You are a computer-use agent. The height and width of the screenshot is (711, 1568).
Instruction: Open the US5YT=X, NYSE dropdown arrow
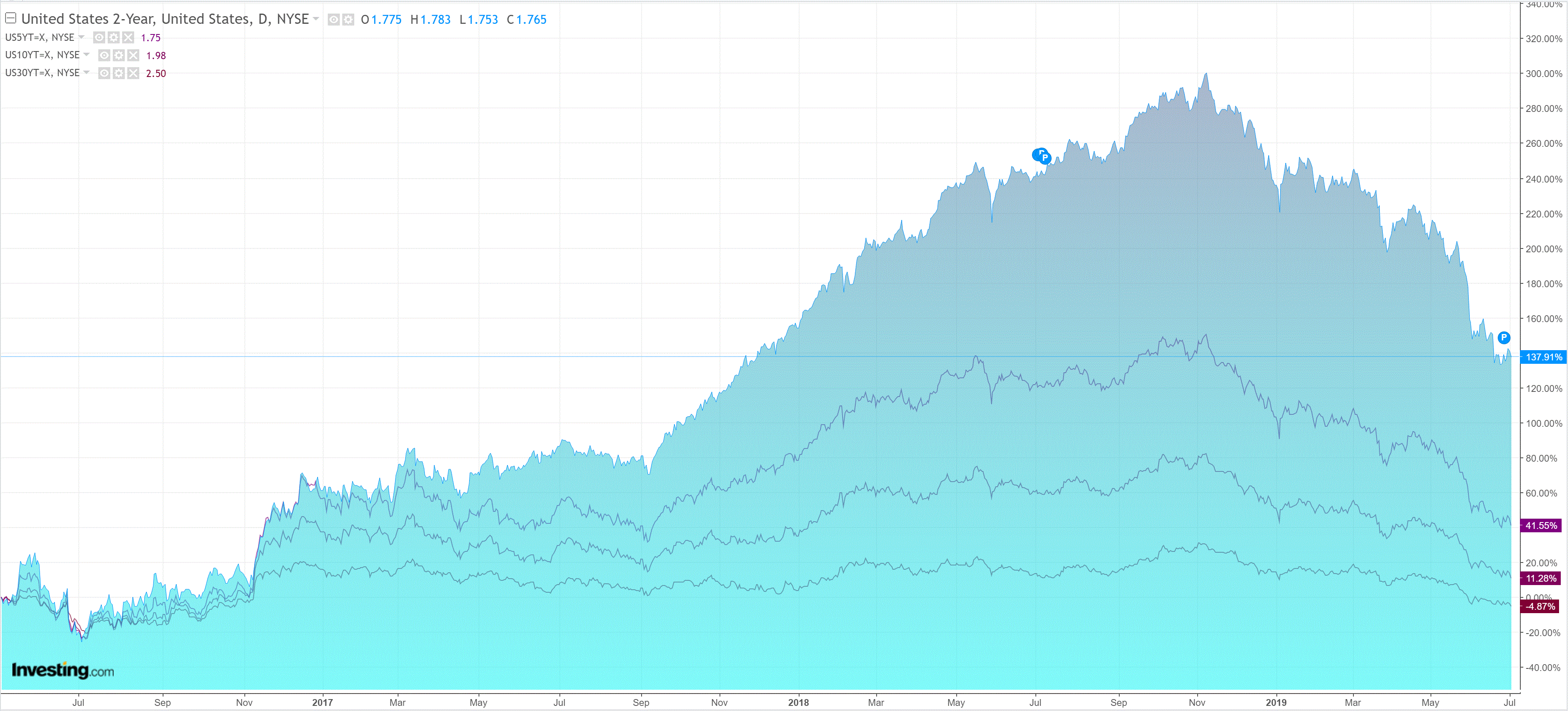tap(82, 37)
